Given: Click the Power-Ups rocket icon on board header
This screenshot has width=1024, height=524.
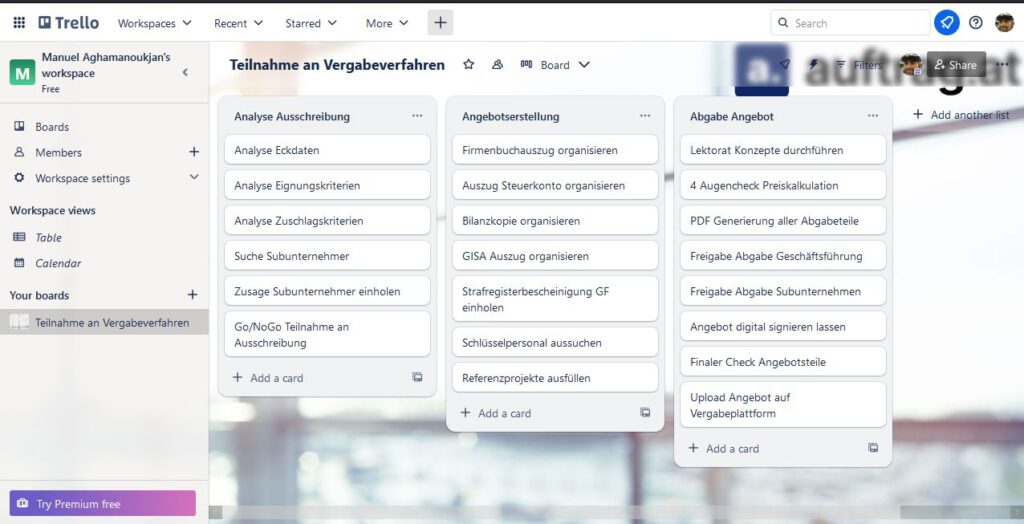Looking at the screenshot, I should click(785, 65).
